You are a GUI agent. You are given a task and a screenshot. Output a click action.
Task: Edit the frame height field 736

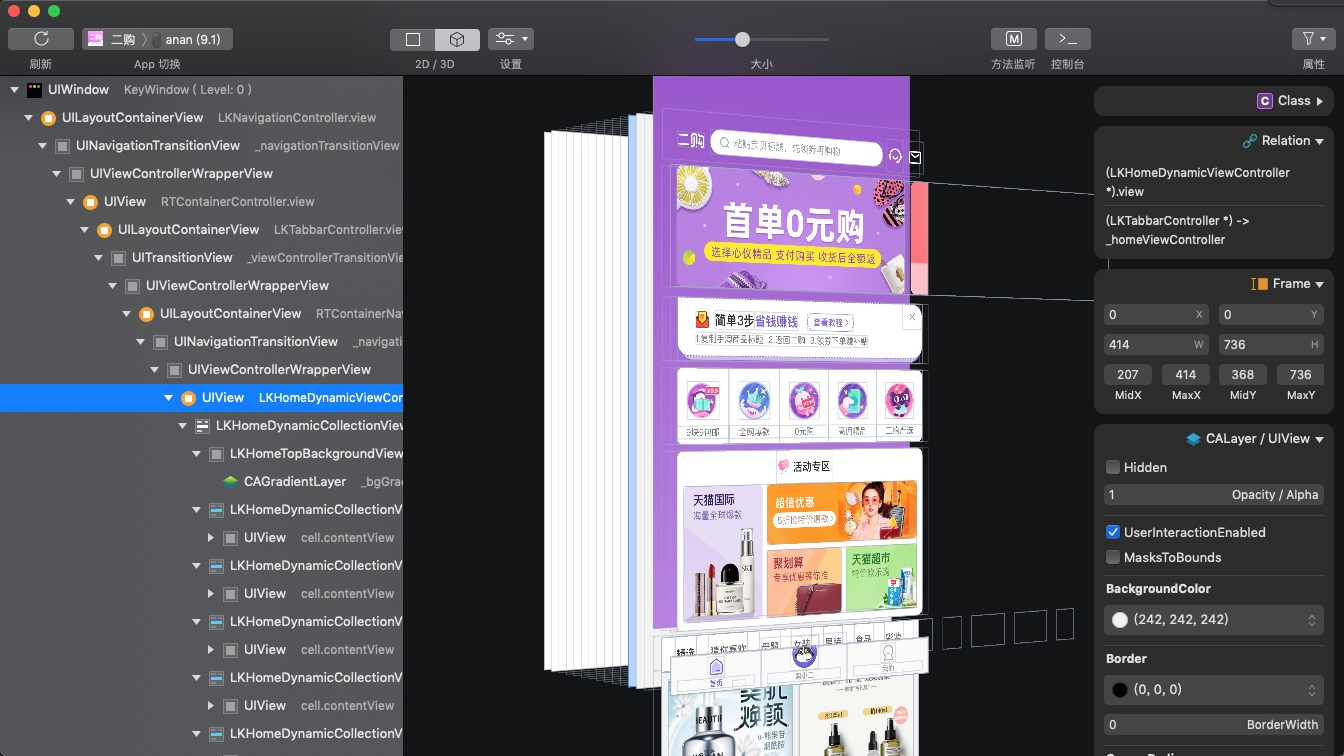click(x=1271, y=344)
